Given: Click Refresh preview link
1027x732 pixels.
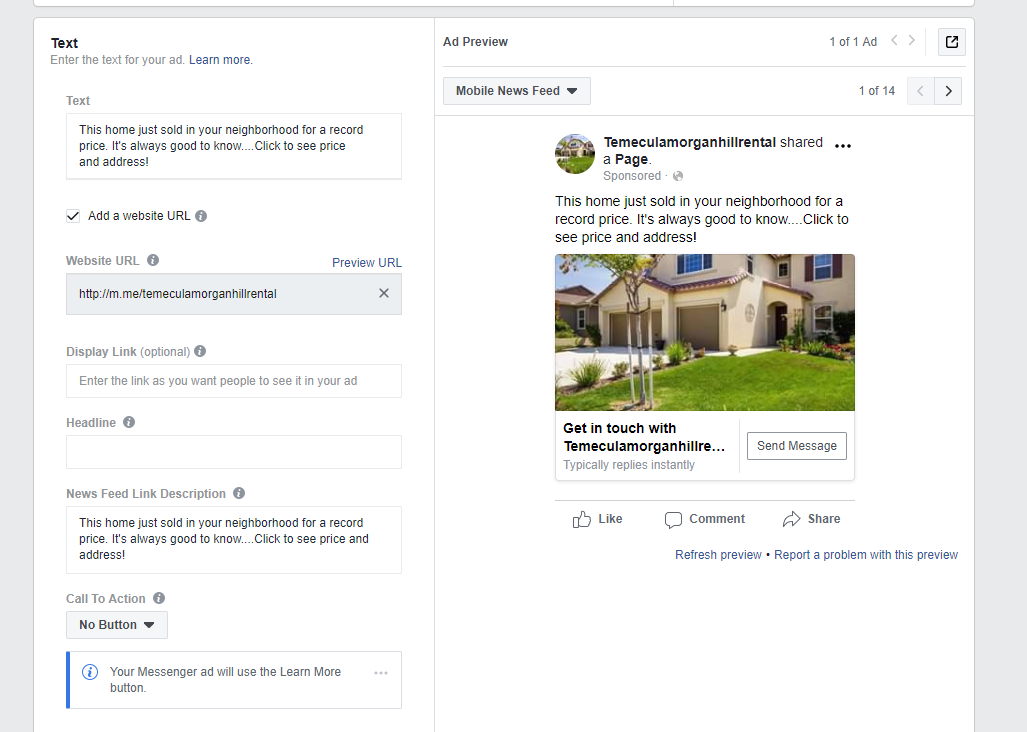Looking at the screenshot, I should point(718,555).
